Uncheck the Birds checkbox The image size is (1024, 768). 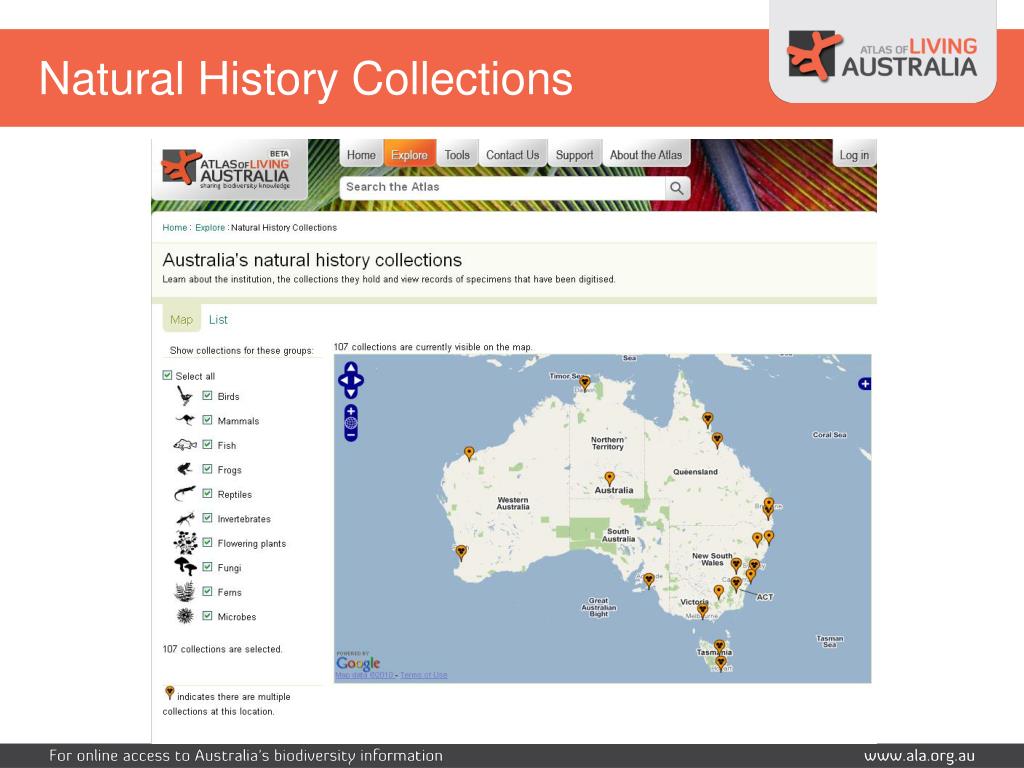pyautogui.click(x=207, y=396)
